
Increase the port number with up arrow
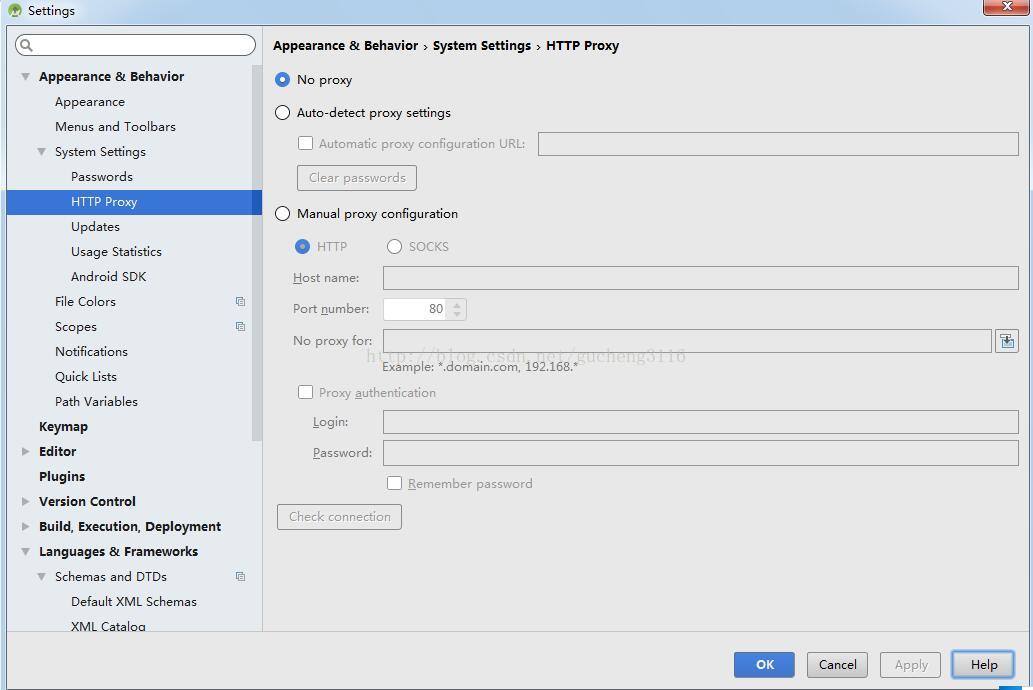[457, 304]
